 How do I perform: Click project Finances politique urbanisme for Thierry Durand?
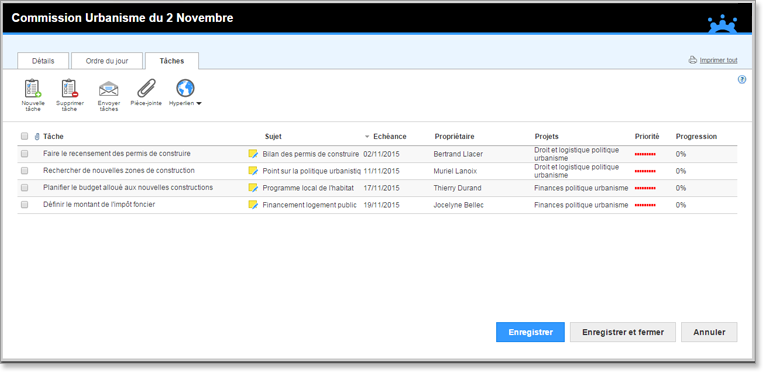(581, 188)
